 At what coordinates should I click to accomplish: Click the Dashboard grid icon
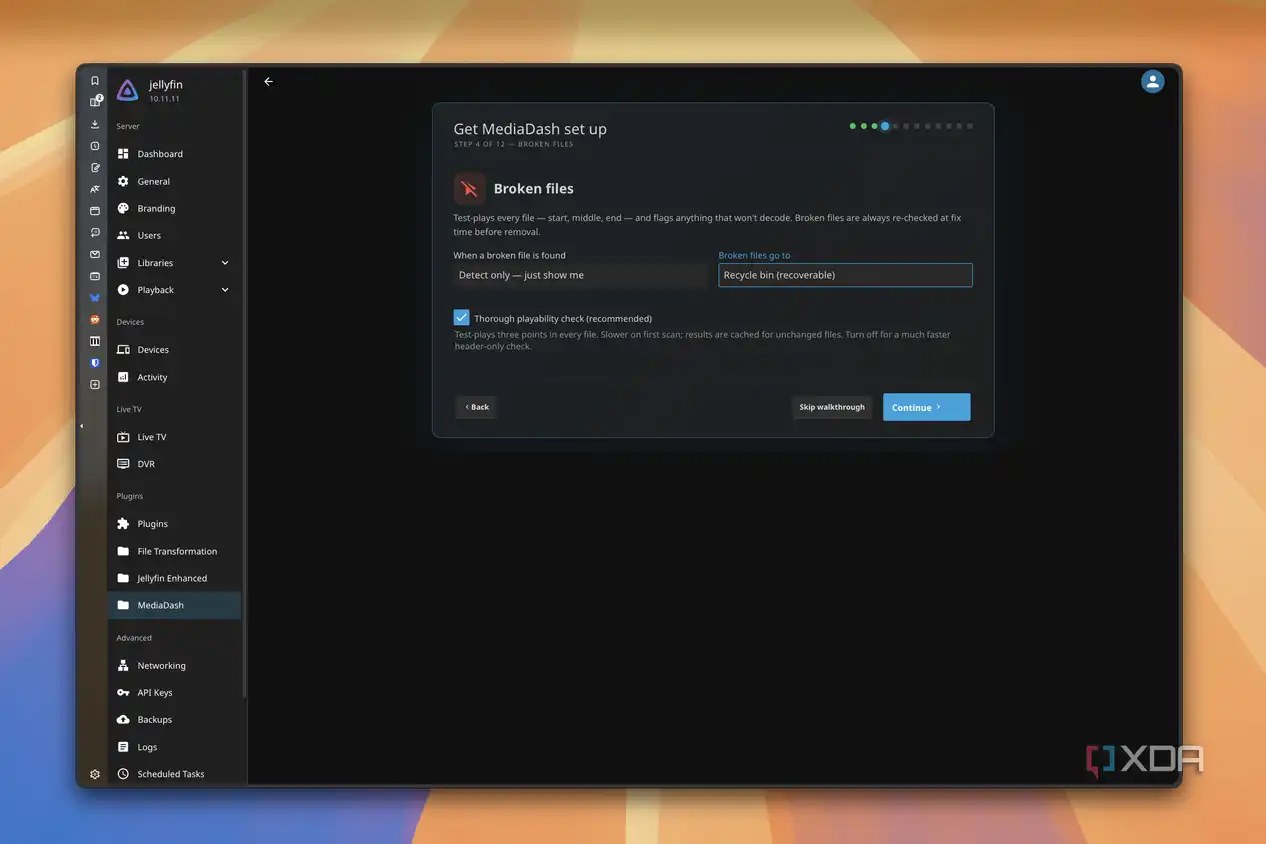[x=123, y=154]
